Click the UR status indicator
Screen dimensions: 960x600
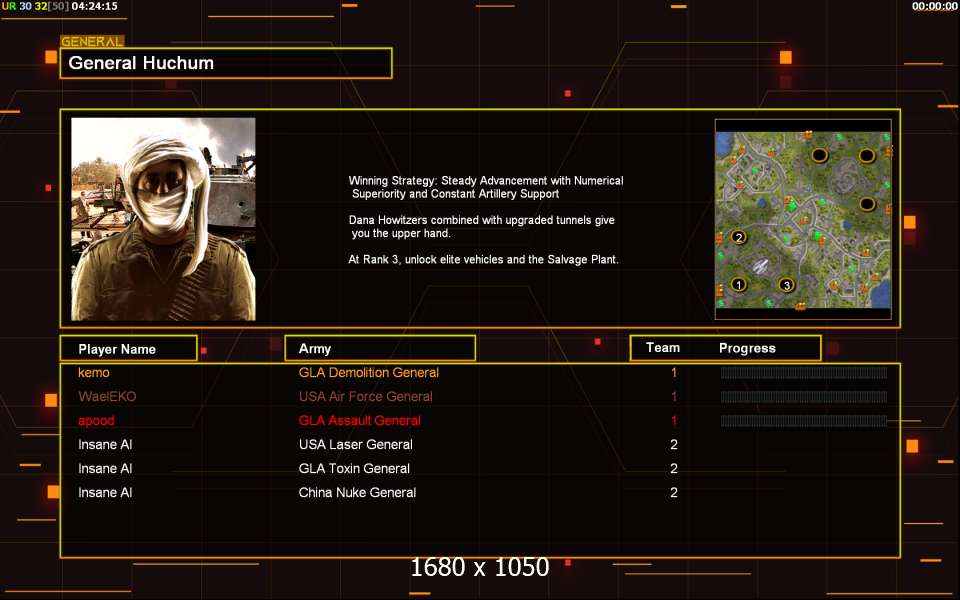coord(9,6)
